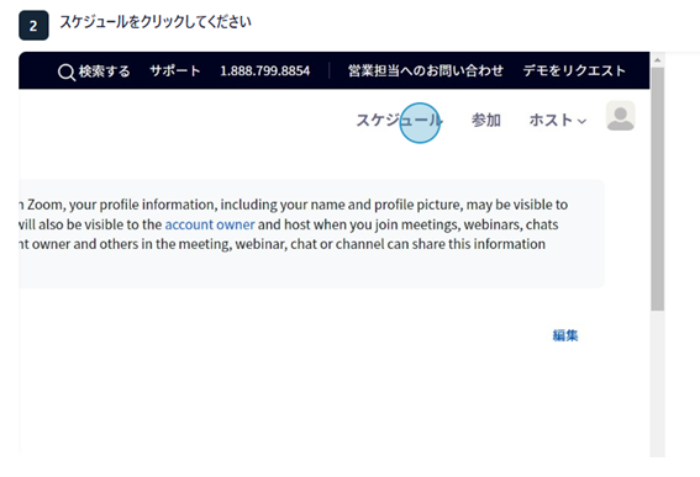Click the blue 編集 link

pos(565,335)
